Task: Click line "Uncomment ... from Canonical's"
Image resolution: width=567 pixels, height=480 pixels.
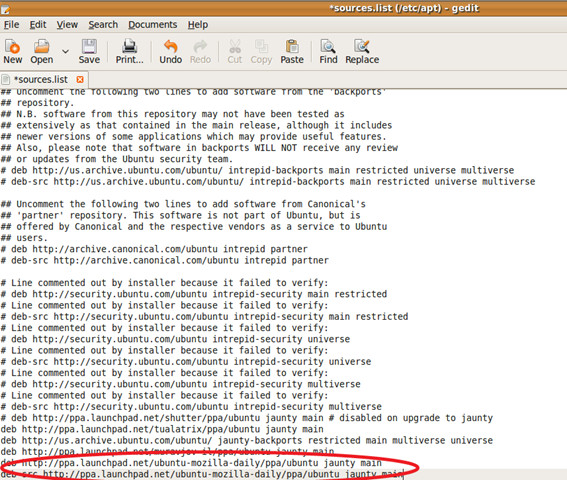Action: point(183,204)
